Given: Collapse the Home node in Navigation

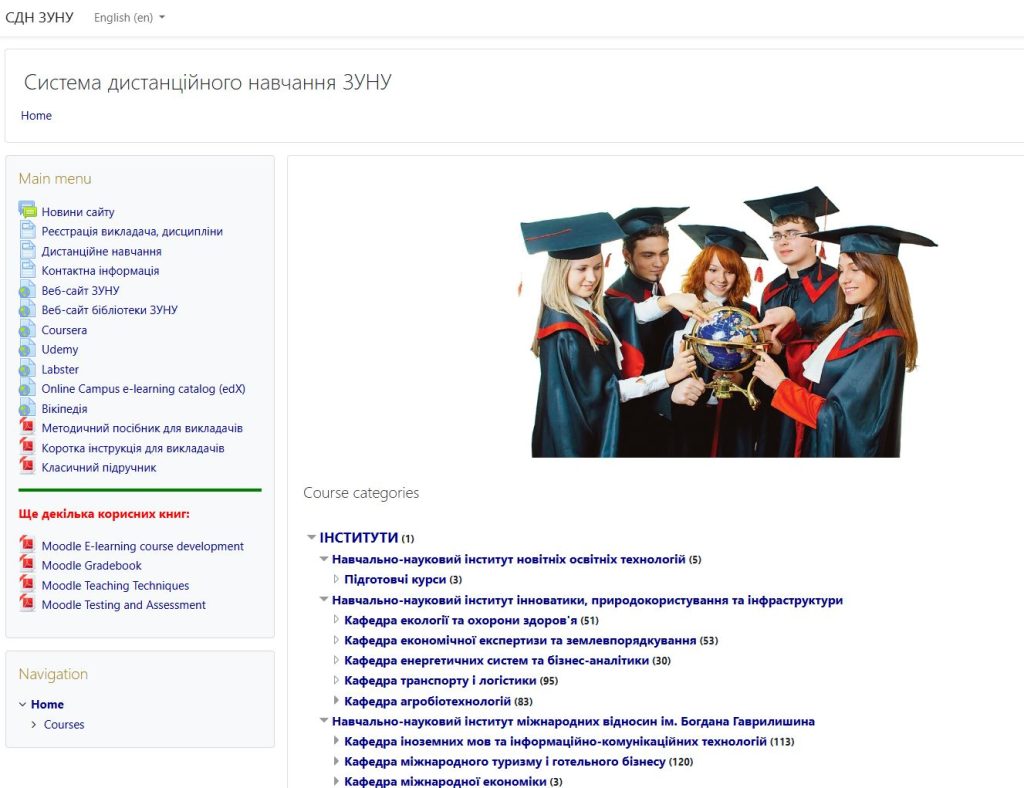Looking at the screenshot, I should (23, 705).
